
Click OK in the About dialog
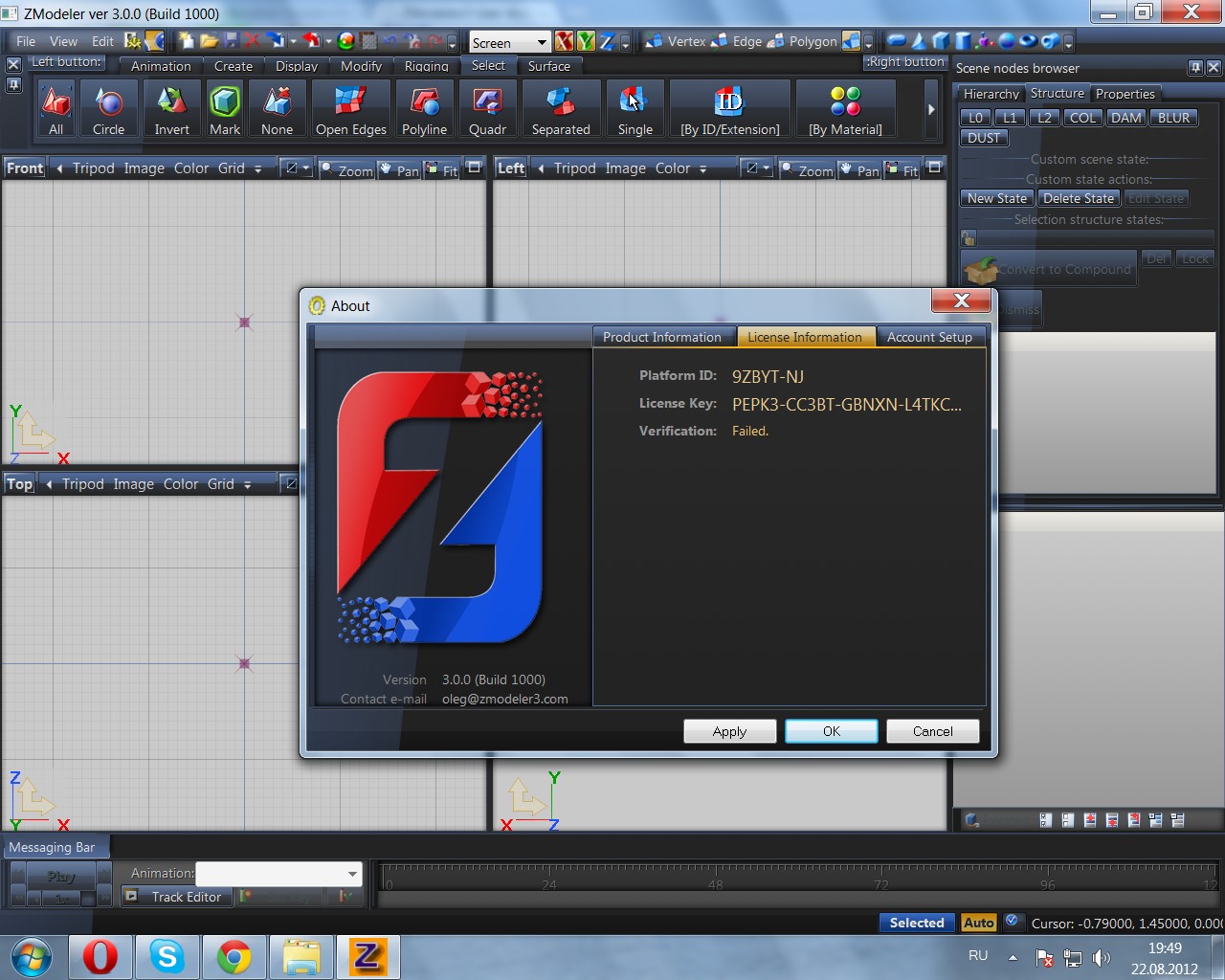(832, 731)
